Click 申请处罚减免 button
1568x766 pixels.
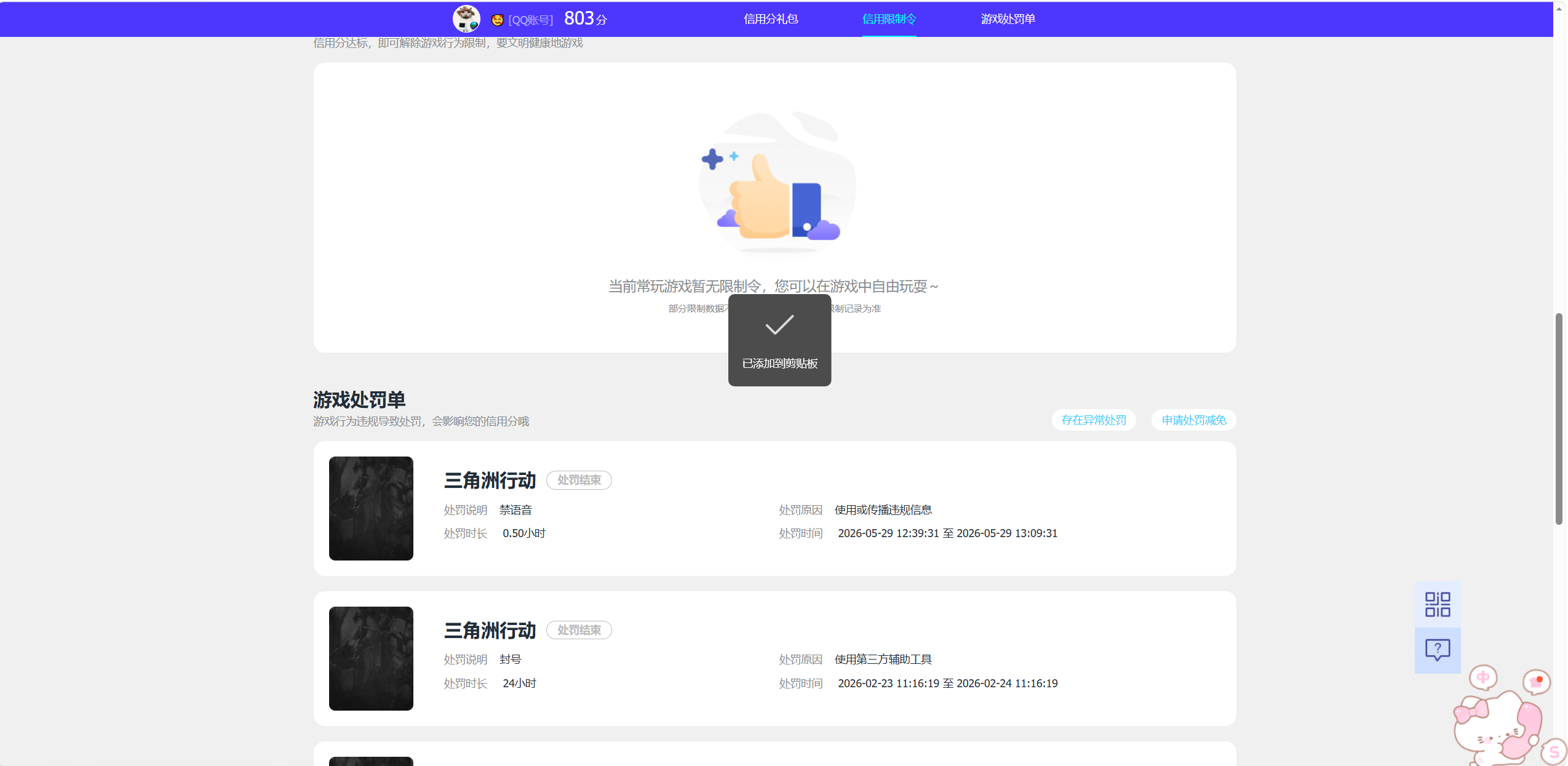[x=1193, y=420]
